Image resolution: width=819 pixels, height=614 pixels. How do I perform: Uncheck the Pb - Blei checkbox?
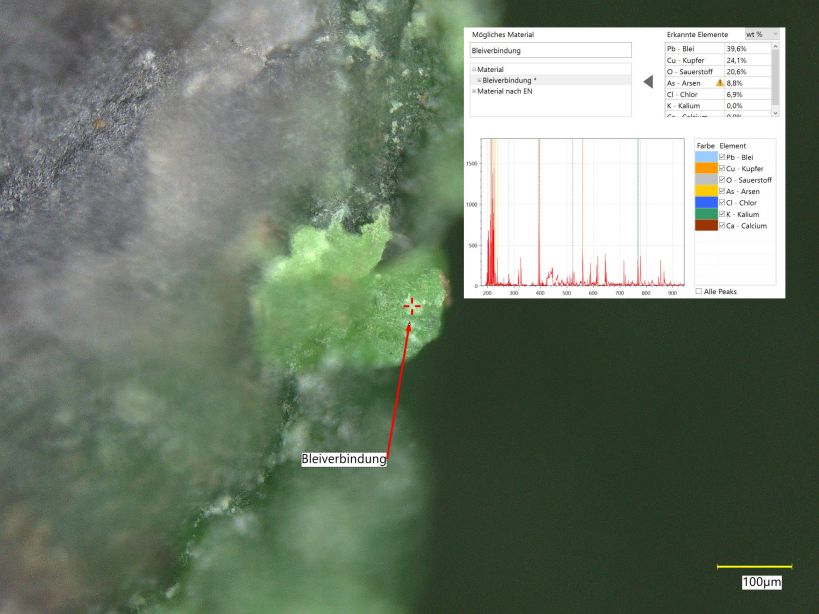point(722,157)
